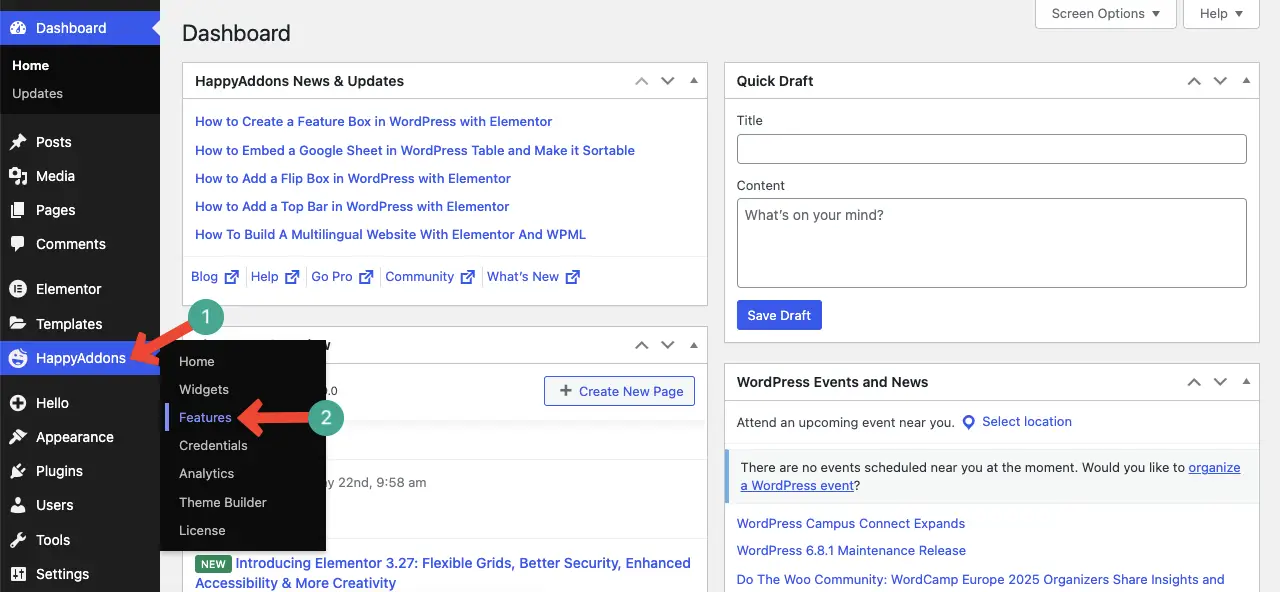Move WordPress Events and News panel up

point(1194,382)
